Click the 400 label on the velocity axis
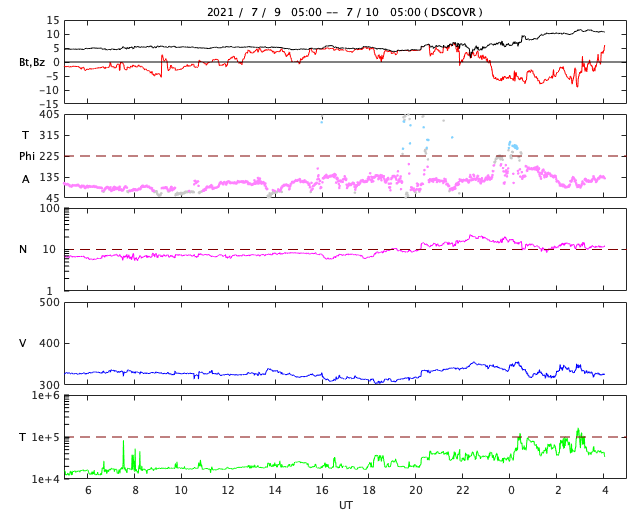 pyautogui.click(x=49, y=343)
